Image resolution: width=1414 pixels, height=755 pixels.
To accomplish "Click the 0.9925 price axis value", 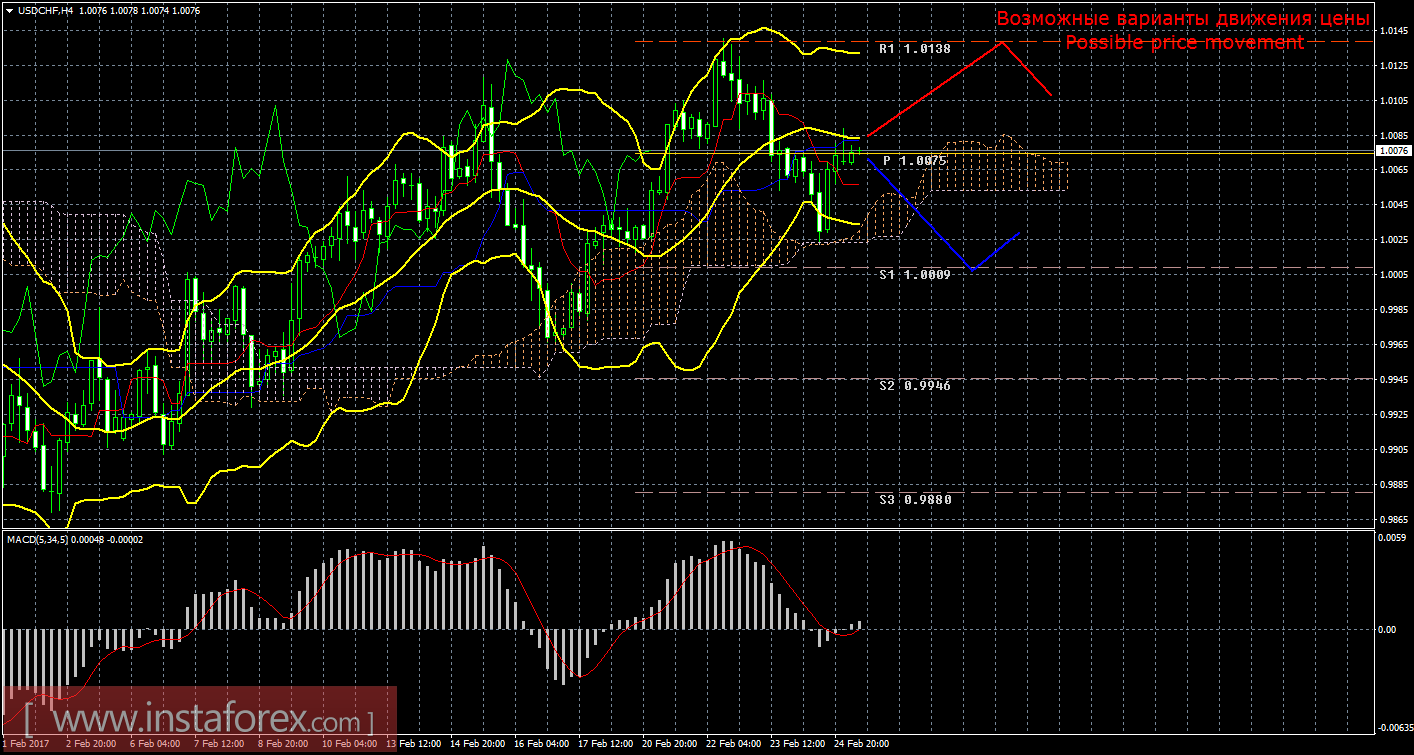I will pos(1393,414).
